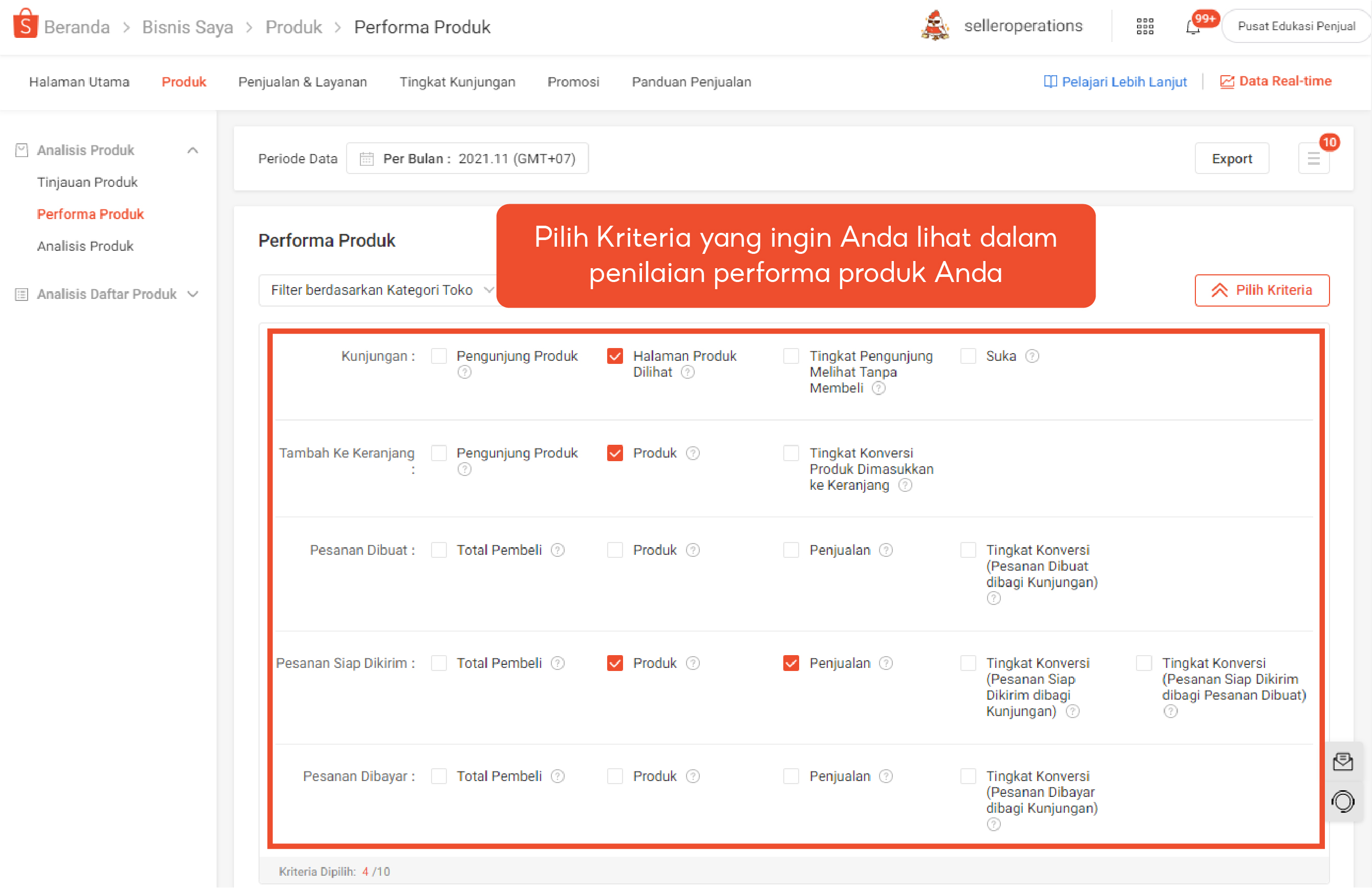
Task: Click the calendar icon in Periode Data
Action: click(367, 158)
